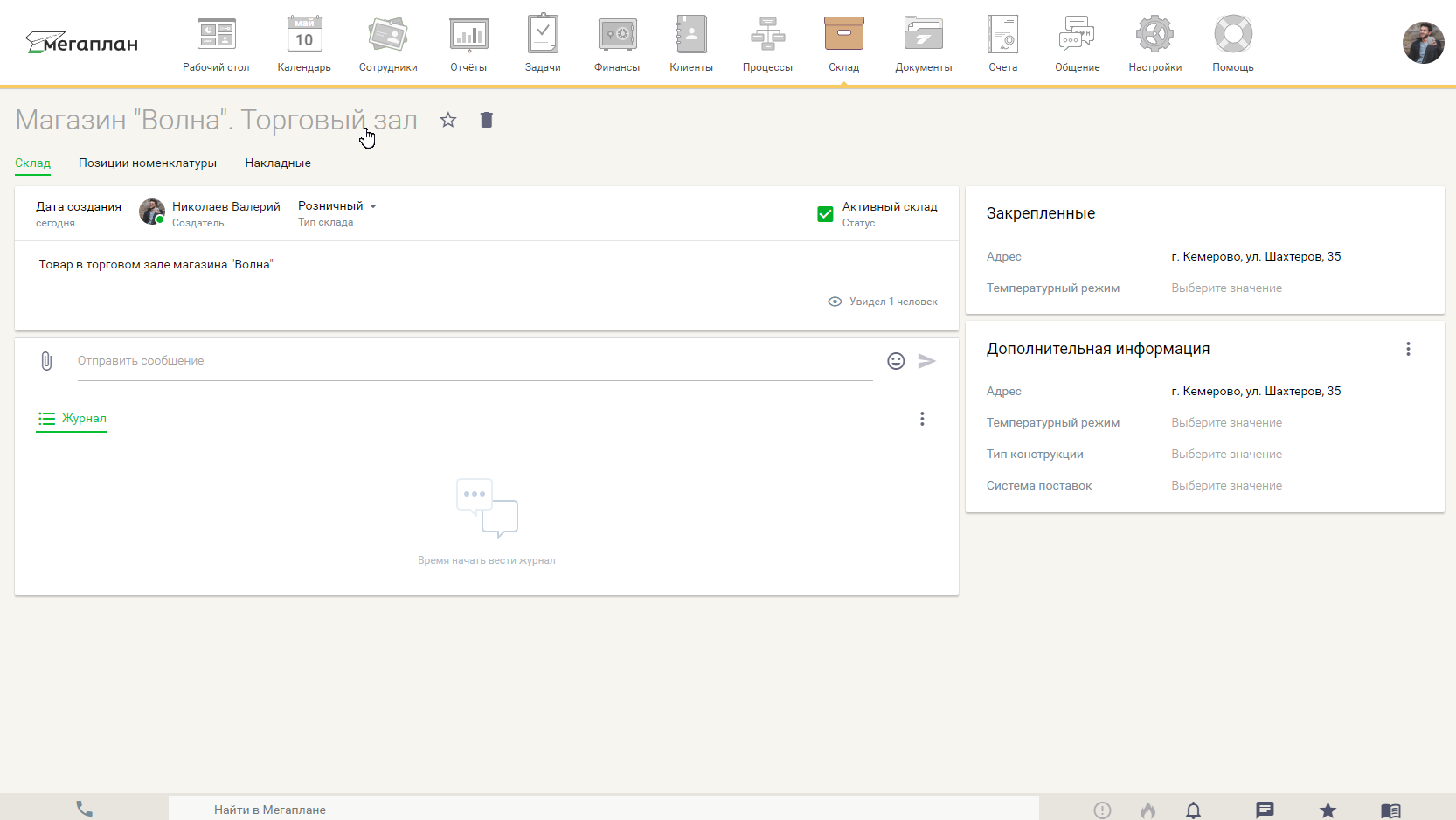Open Склад module

(x=844, y=44)
